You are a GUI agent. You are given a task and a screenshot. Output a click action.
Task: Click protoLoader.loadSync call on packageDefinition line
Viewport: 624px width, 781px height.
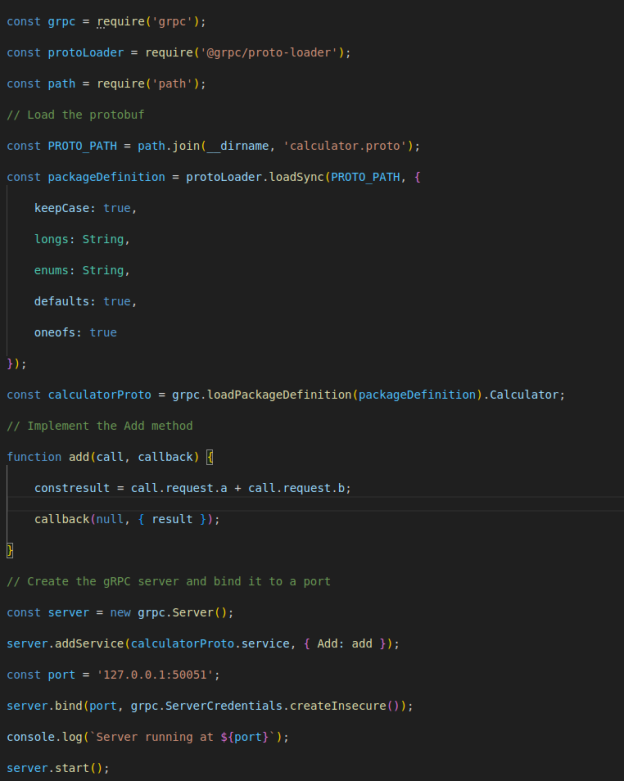point(254,177)
